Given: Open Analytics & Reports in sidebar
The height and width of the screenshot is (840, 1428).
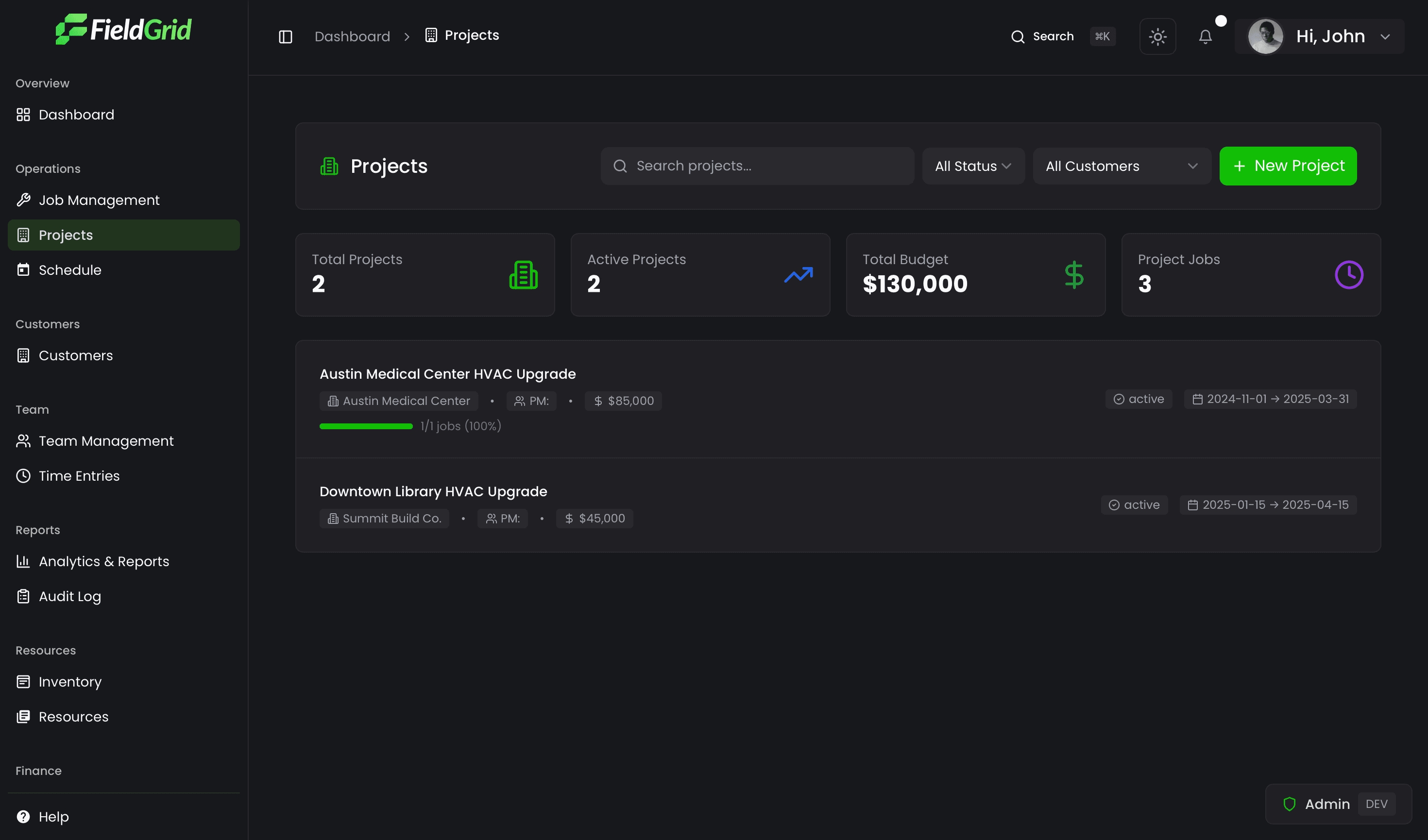Looking at the screenshot, I should pyautogui.click(x=123, y=562).
